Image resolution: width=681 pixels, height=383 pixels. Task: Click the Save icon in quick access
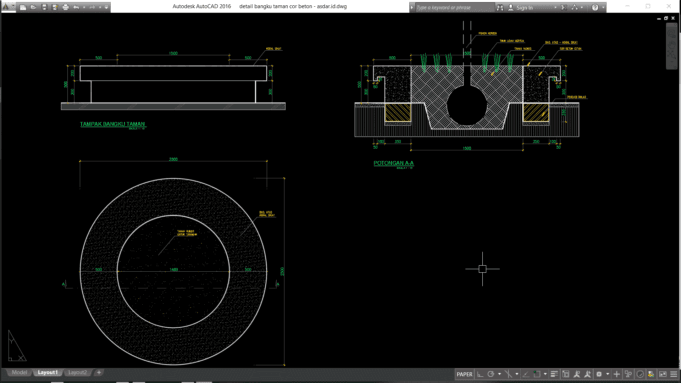(x=44, y=7)
